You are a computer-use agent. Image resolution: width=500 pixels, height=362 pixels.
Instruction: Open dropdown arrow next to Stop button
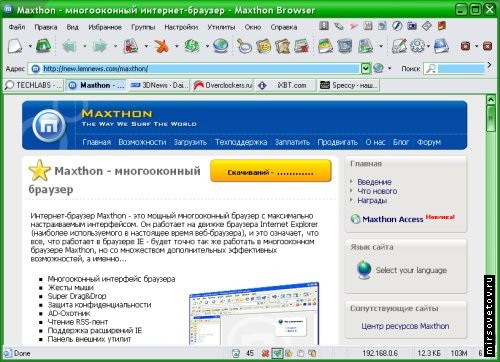(177, 46)
